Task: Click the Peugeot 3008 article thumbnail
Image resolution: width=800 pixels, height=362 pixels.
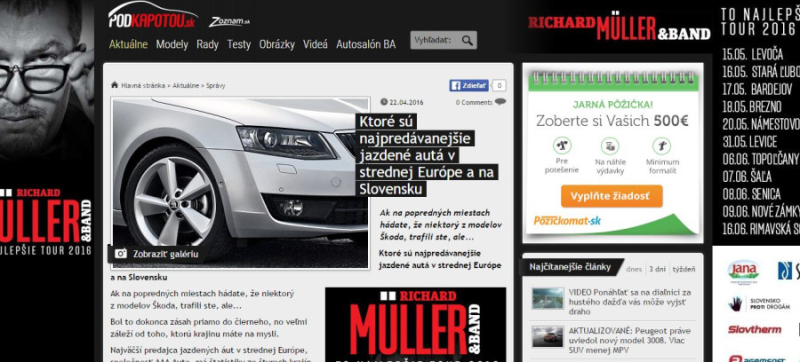Action: point(548,337)
